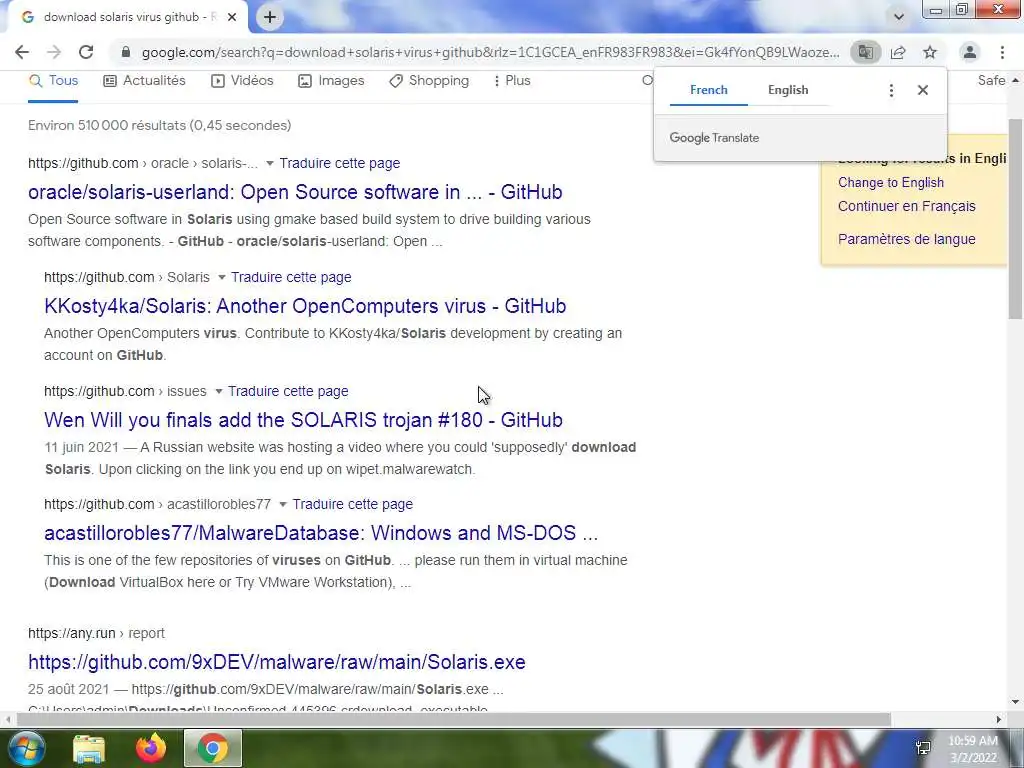The height and width of the screenshot is (768, 1024).
Task: Click the taskbar clock showing 10:59 AM
Action: click(x=973, y=748)
